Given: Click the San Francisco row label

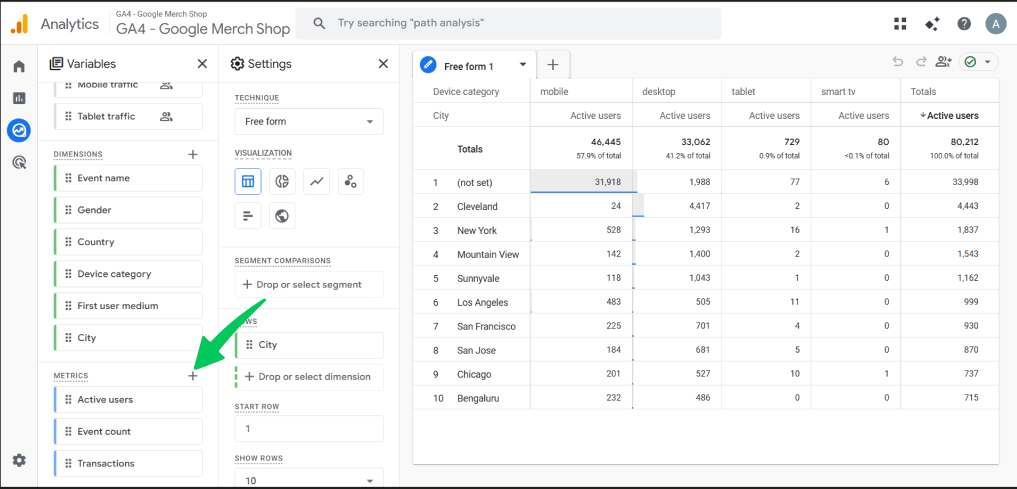Looking at the screenshot, I should (486, 326).
